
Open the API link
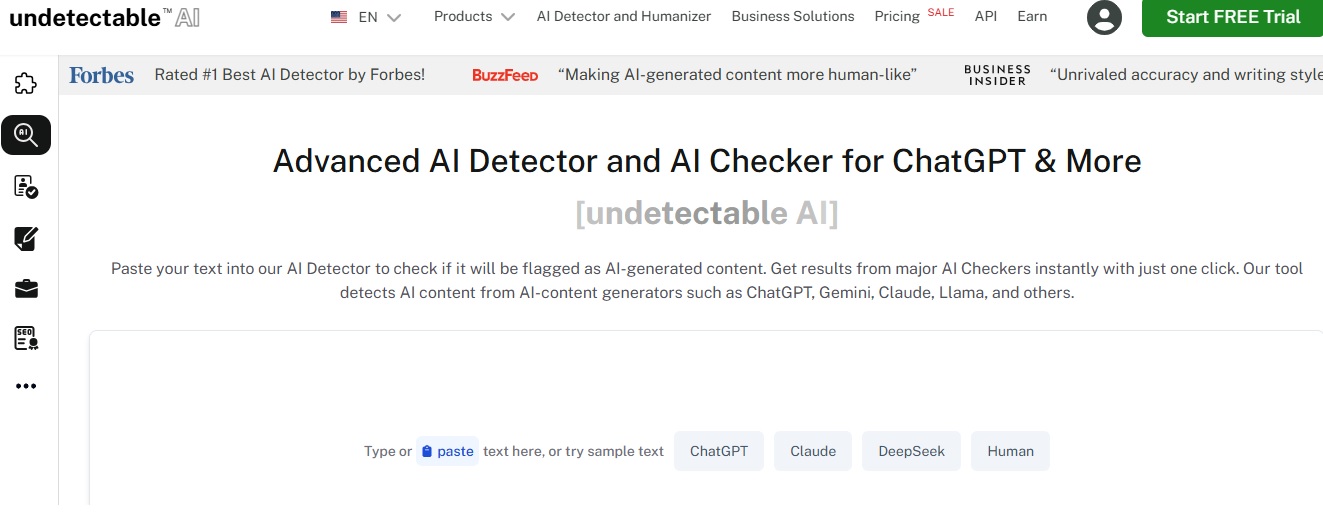986,17
